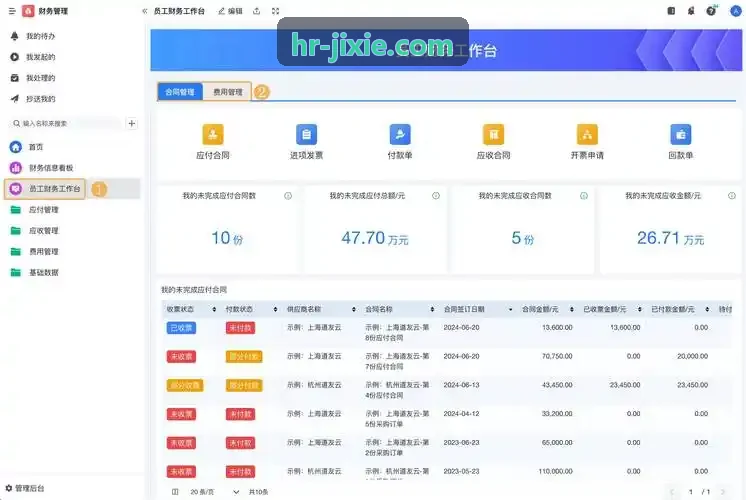The image size is (746, 500).
Task: Click the 编辑 edit button in top bar
Action: pyautogui.click(x=230, y=11)
